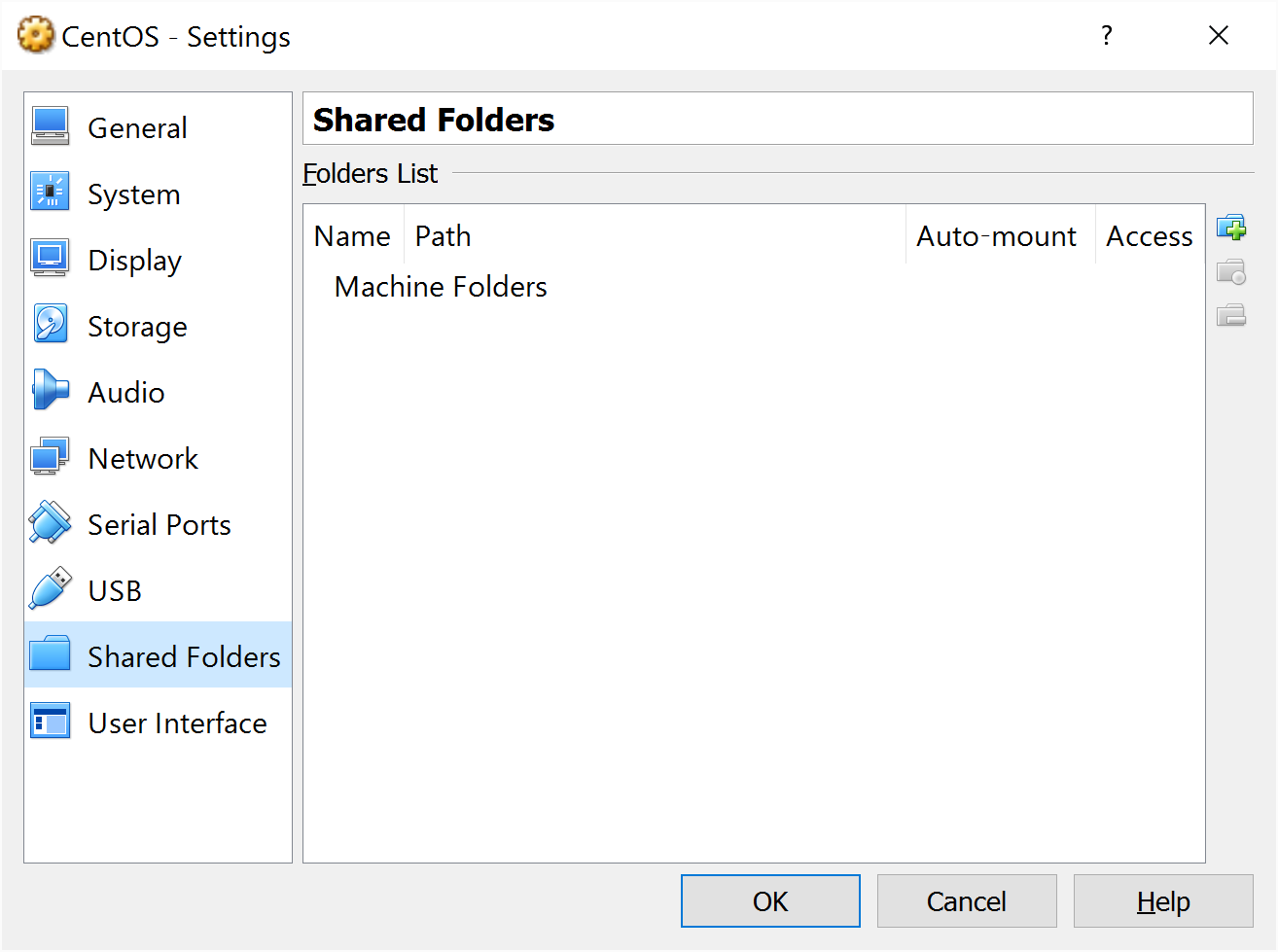Switch to Network settings
Image resolution: width=1278 pixels, height=952 pixels.
click(x=142, y=459)
